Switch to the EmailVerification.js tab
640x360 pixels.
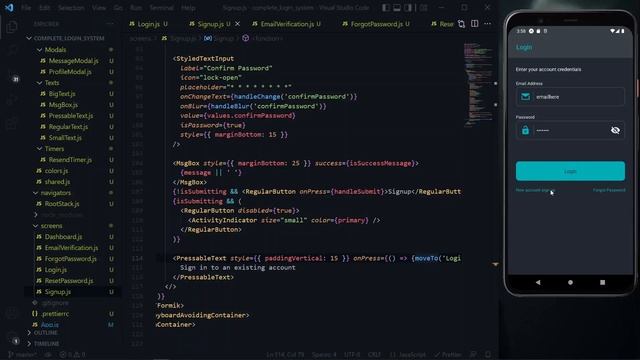tap(287, 24)
